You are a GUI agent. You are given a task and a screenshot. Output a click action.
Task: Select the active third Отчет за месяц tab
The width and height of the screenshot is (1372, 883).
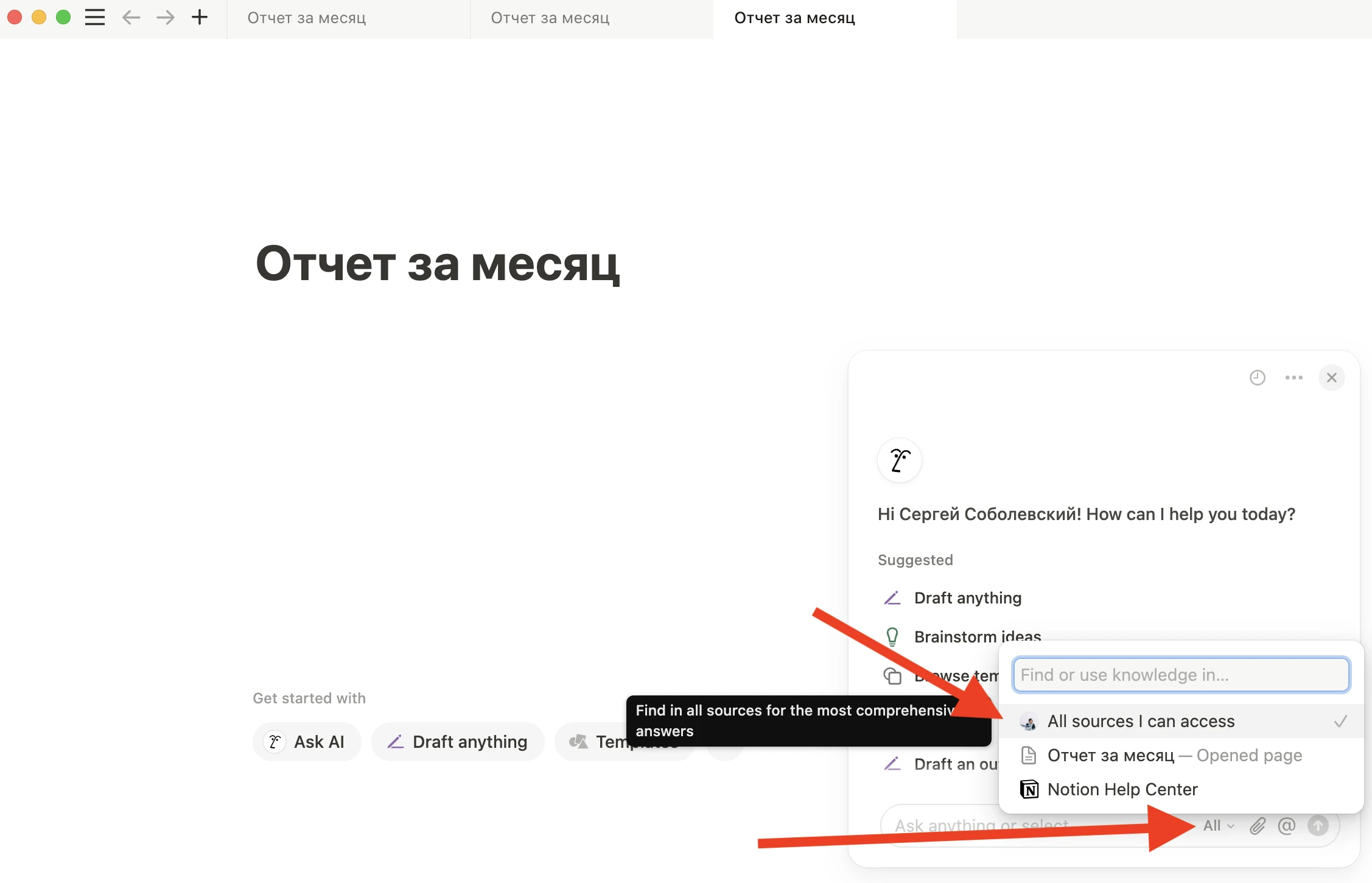tap(835, 18)
